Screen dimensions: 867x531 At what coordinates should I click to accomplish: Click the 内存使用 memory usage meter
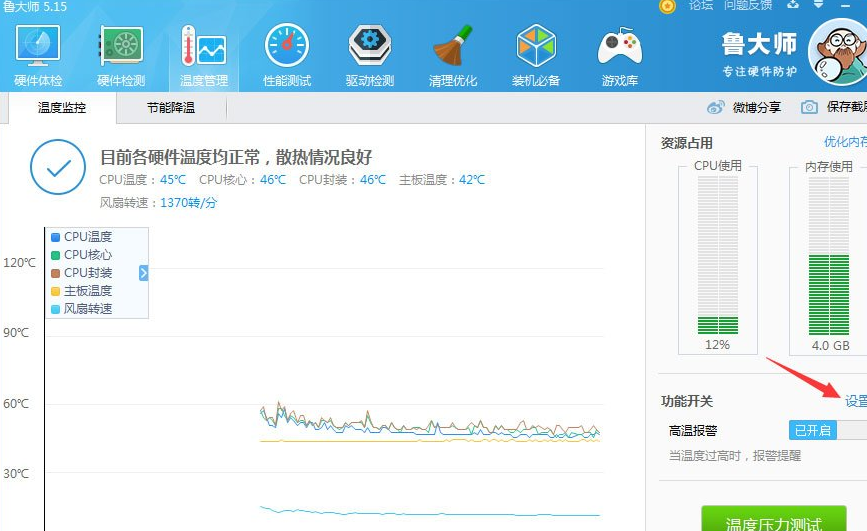point(829,256)
